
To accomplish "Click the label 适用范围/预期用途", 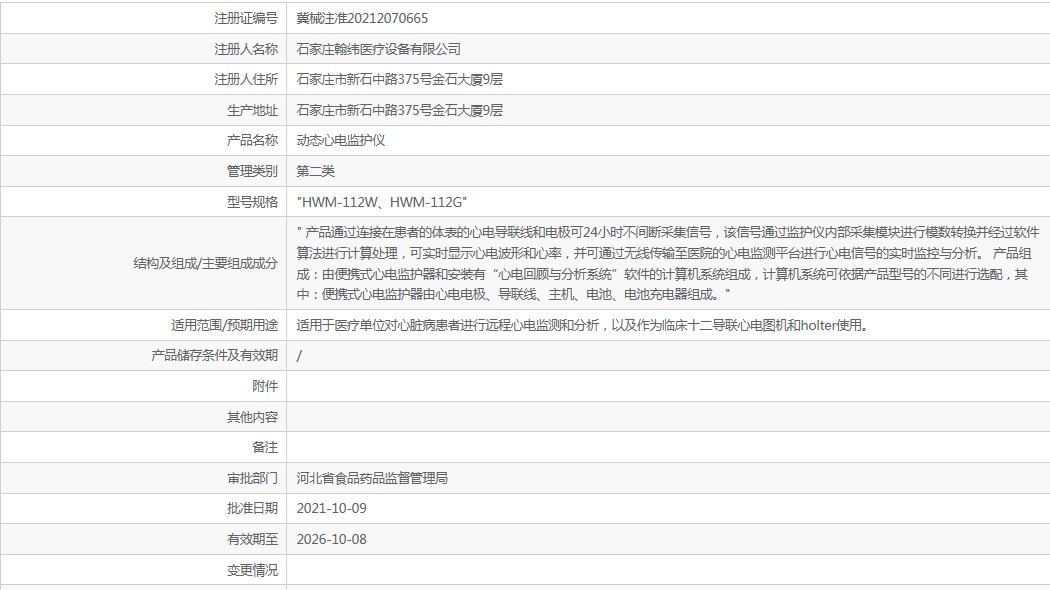I will click(x=224, y=325).
